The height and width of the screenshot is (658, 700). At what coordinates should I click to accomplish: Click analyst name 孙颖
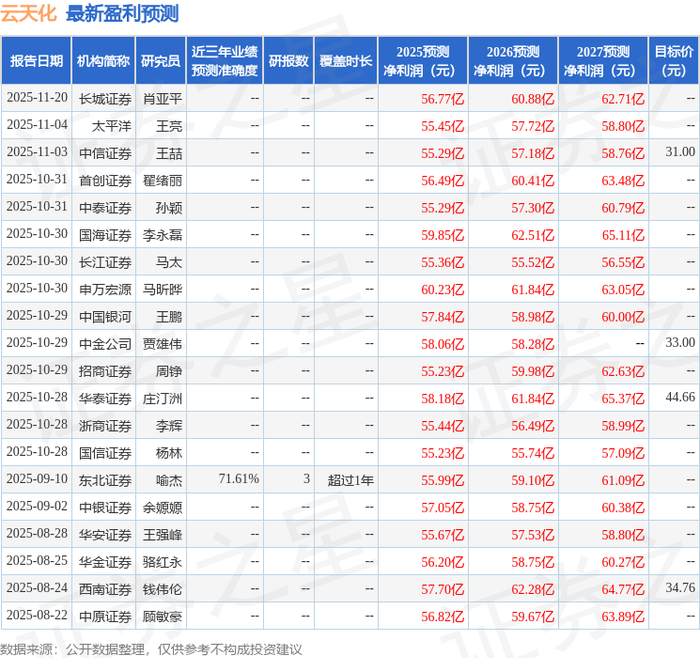[169, 208]
